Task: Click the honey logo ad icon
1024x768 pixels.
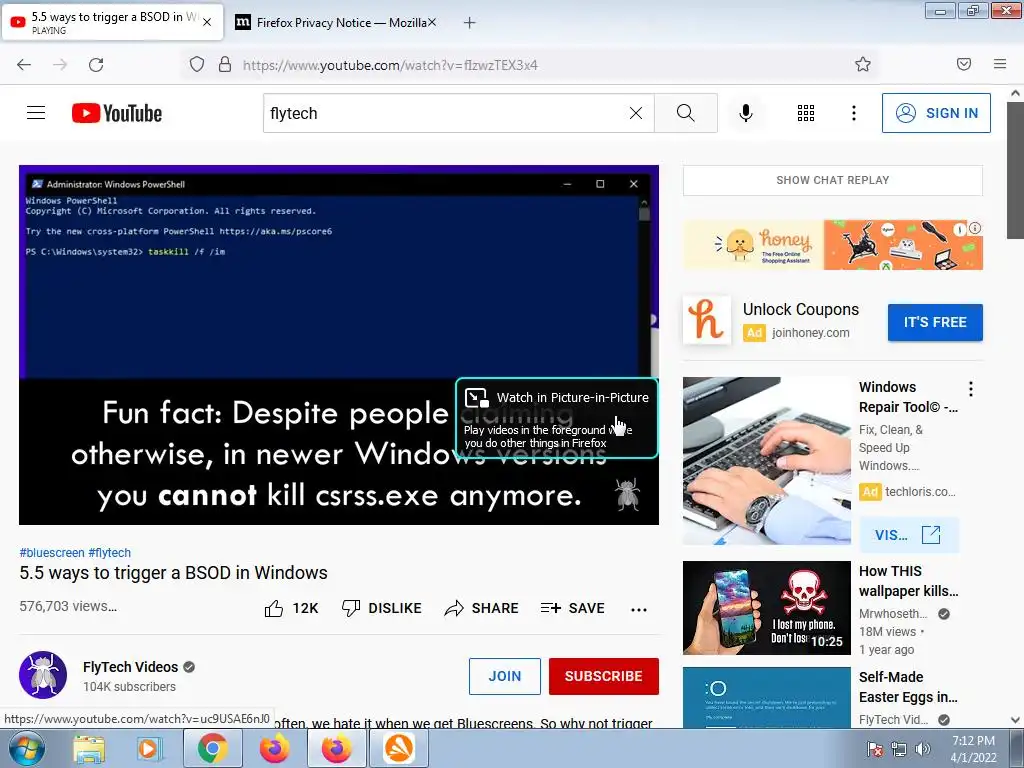Action: click(707, 319)
